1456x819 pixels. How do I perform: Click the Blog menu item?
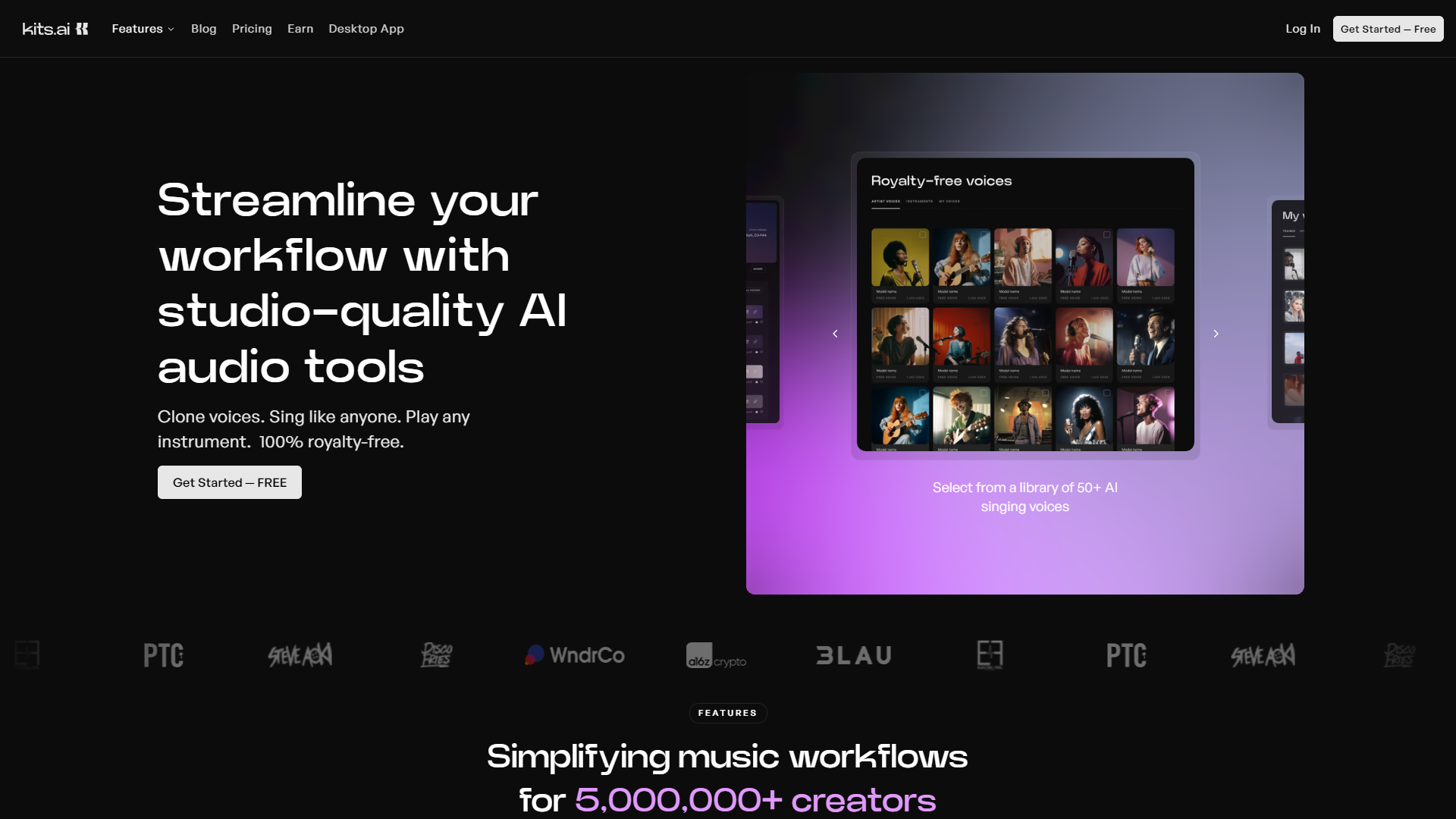pos(204,28)
